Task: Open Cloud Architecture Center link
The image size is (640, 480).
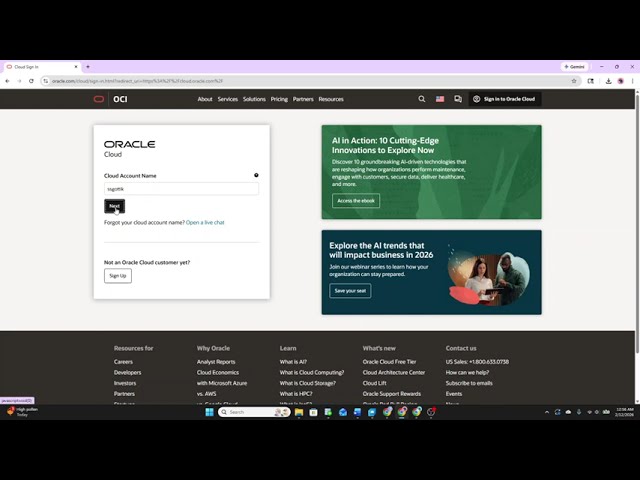Action: click(394, 372)
